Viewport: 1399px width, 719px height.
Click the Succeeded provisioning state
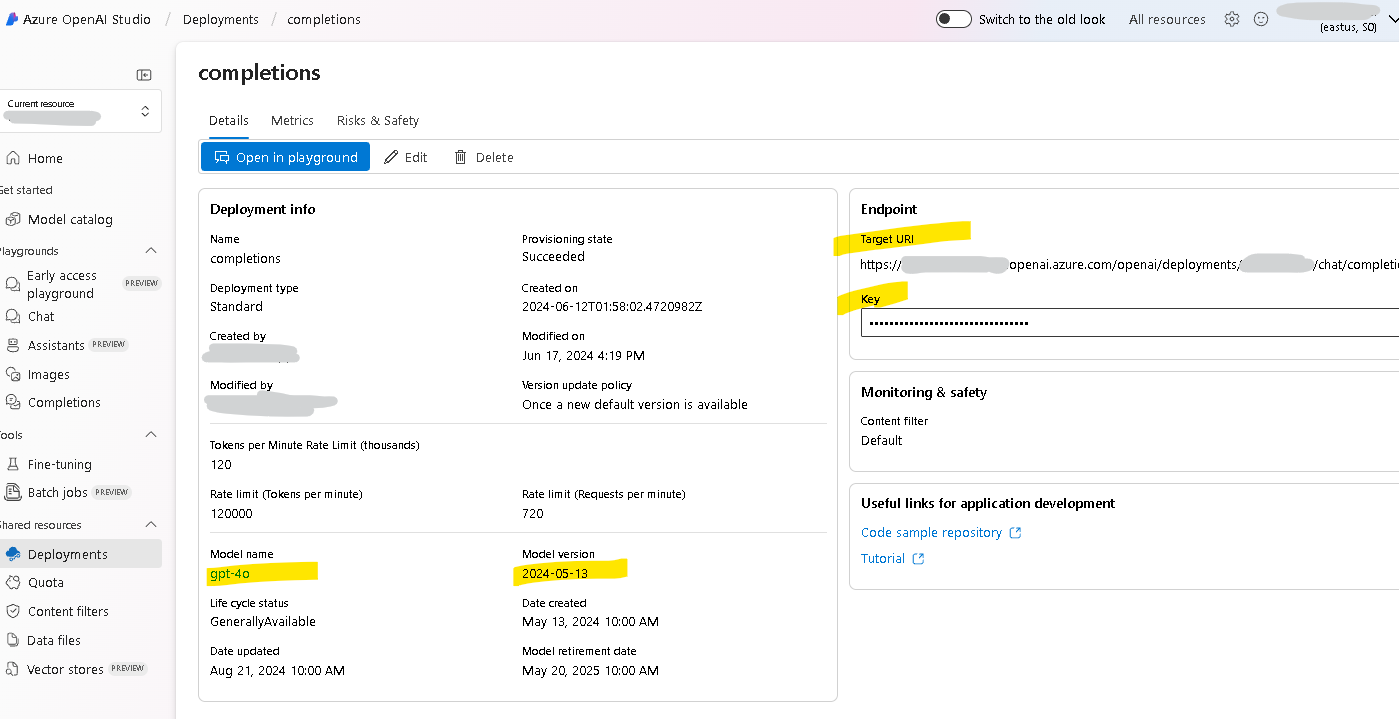(x=553, y=257)
